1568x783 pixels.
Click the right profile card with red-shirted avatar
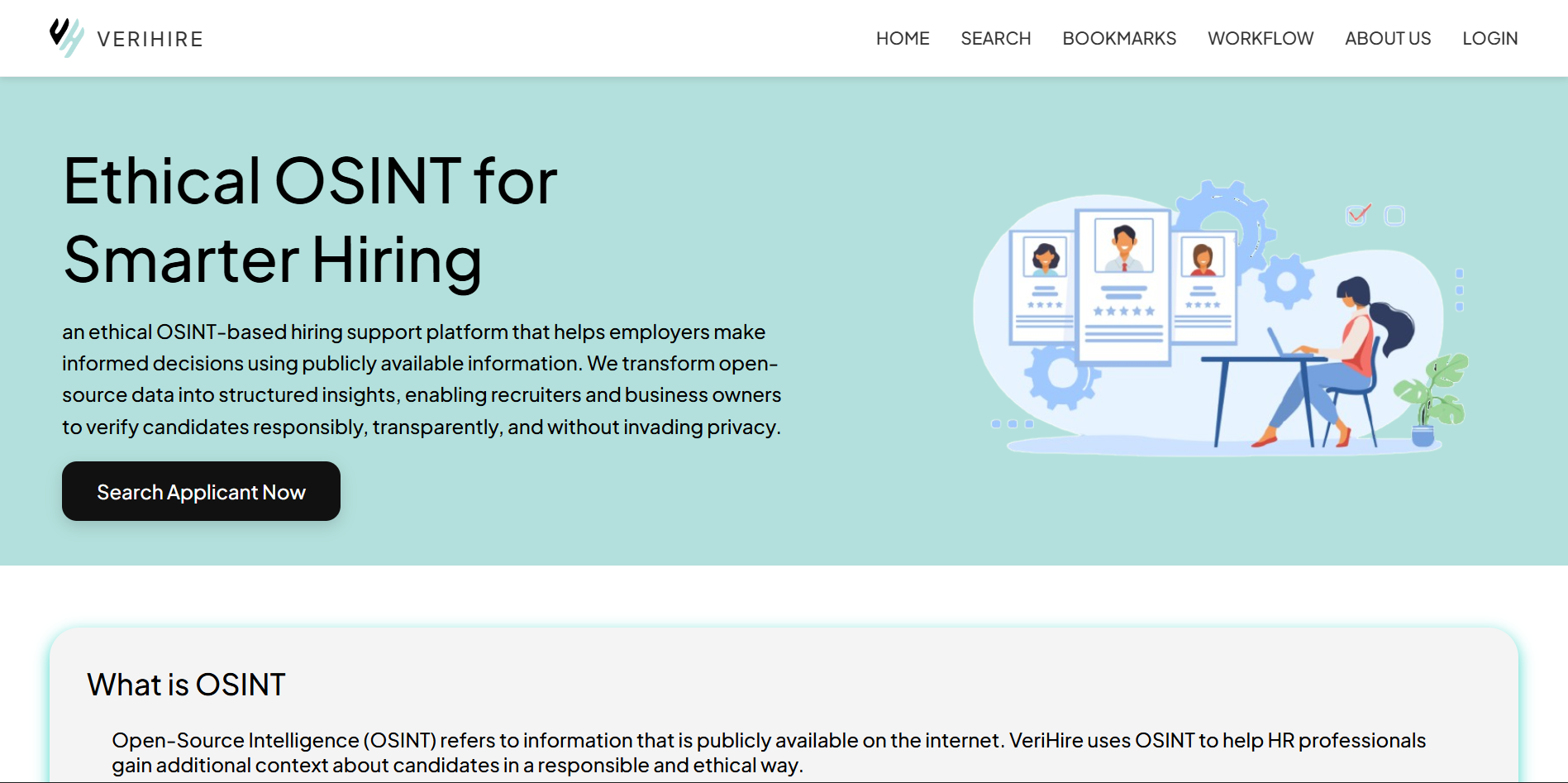click(1203, 285)
